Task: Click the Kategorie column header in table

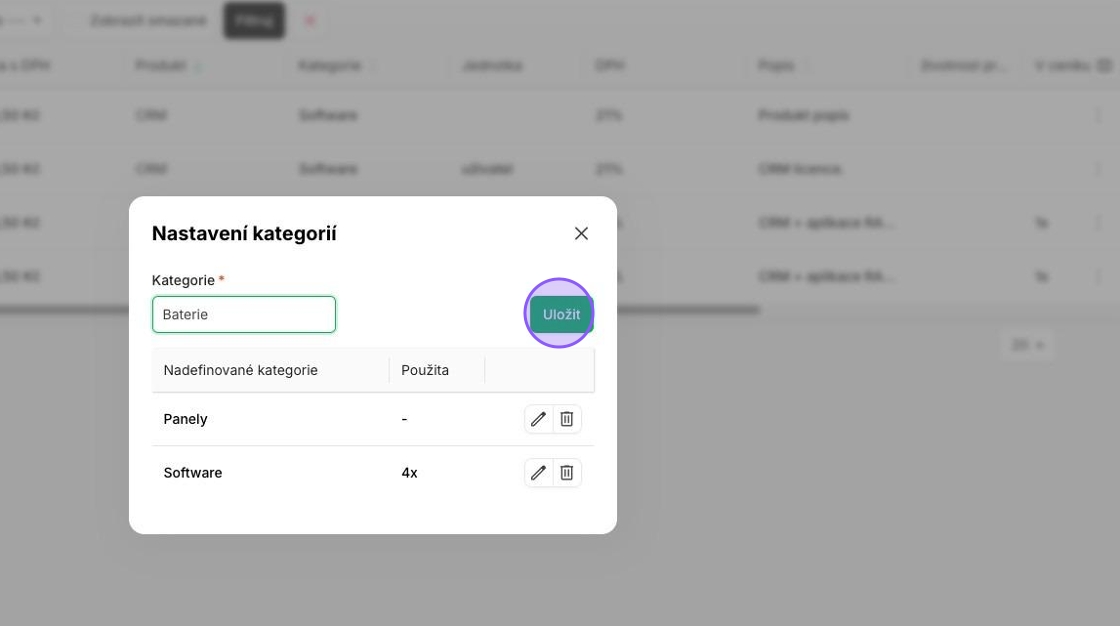Action: point(329,66)
